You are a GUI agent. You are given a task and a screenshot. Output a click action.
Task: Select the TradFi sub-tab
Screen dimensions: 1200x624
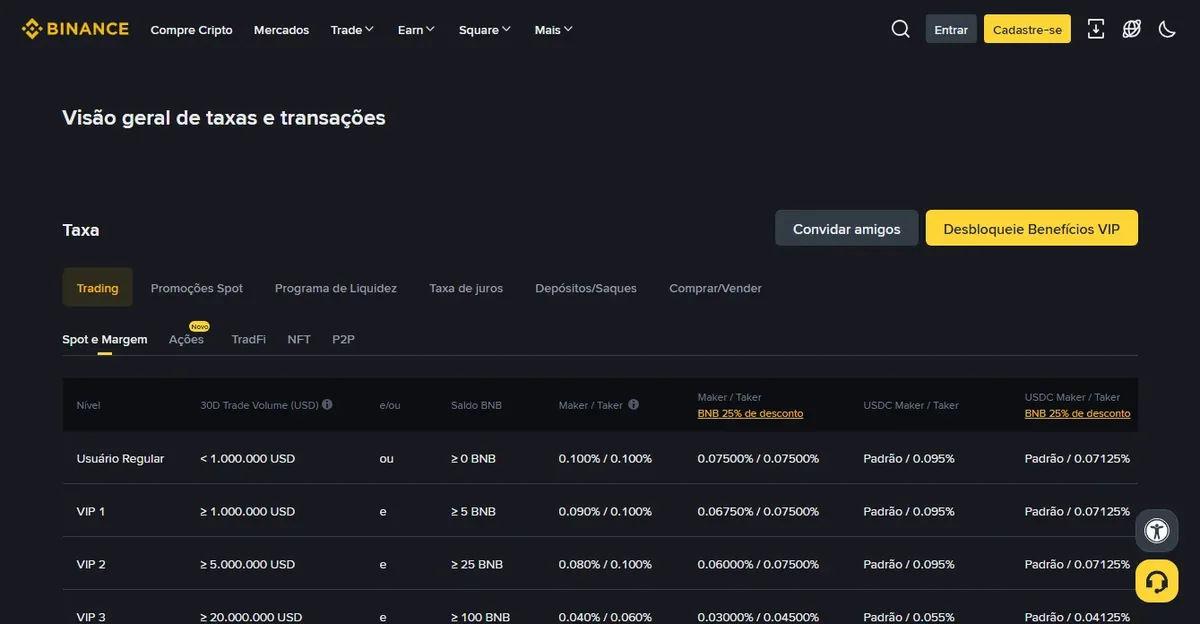[249, 339]
